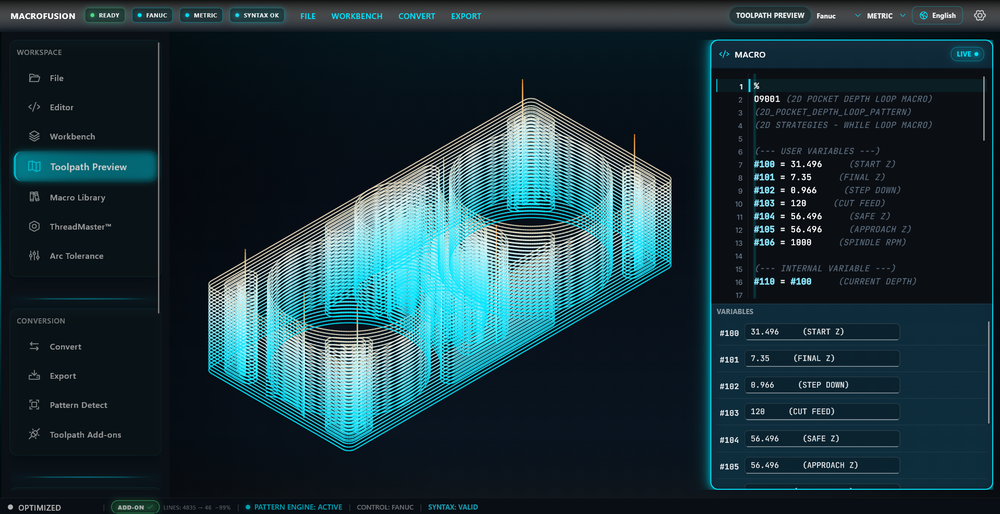Open the Fanuc controller dropdown
Screen dimensions: 1000x514
click(x=837, y=16)
